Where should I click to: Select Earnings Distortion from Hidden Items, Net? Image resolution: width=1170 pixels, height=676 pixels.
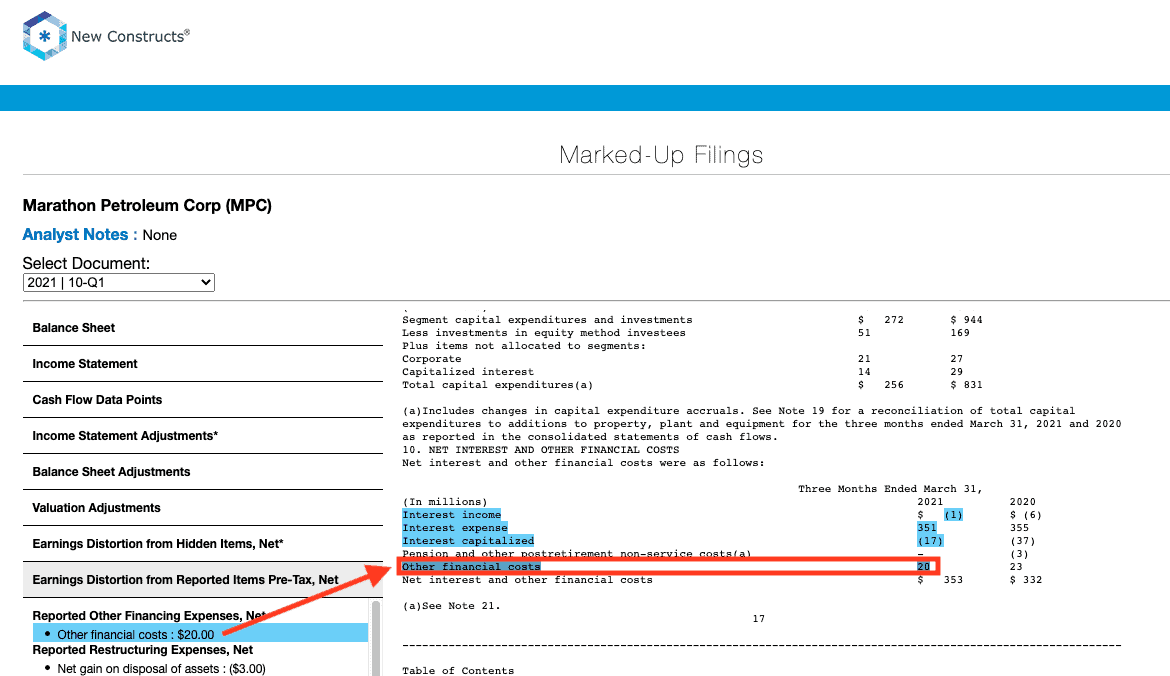[x=203, y=544]
